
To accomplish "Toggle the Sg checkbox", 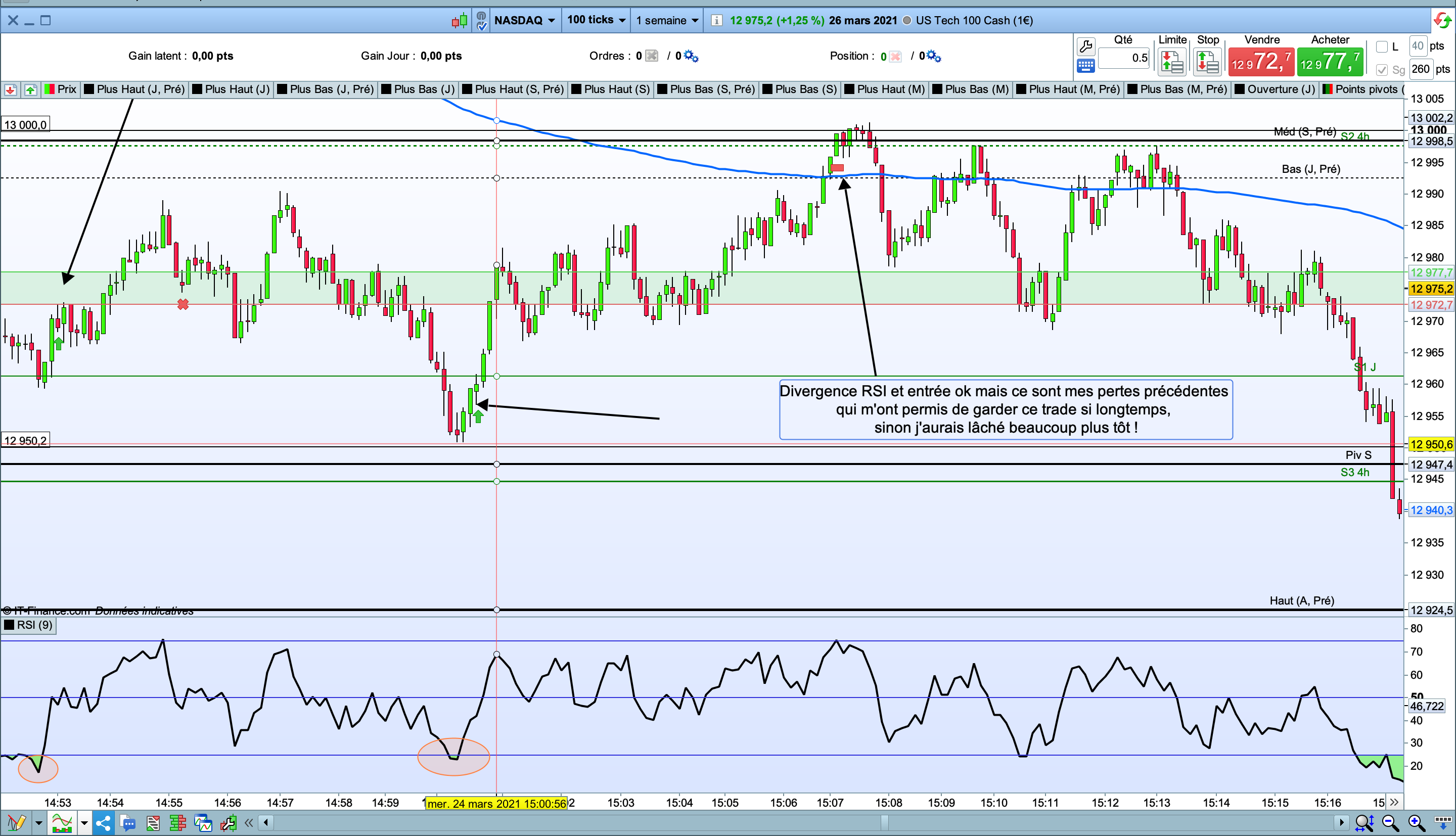I will 1382,70.
